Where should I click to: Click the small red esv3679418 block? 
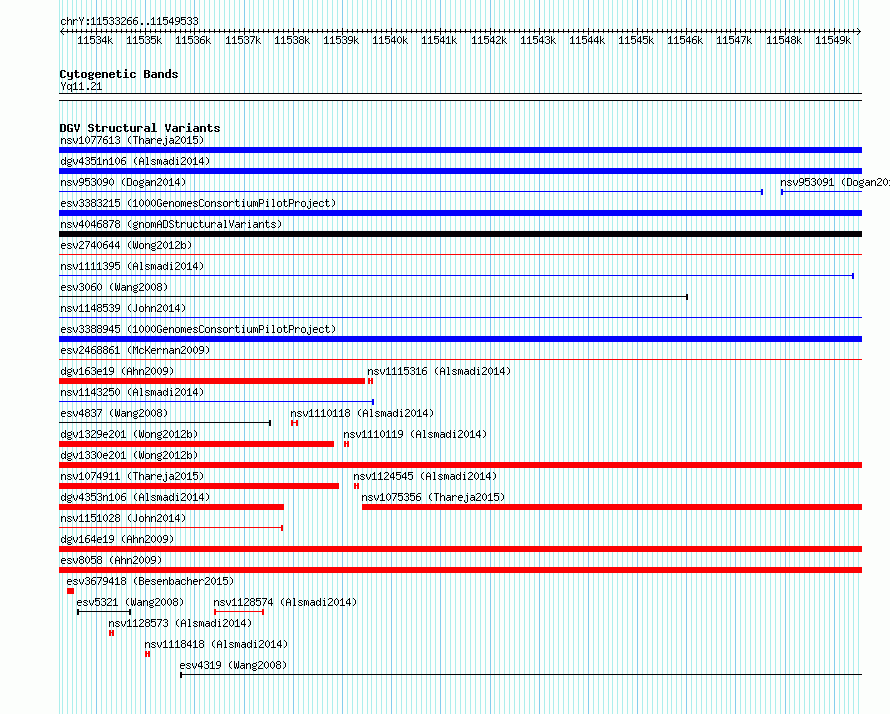(70, 591)
